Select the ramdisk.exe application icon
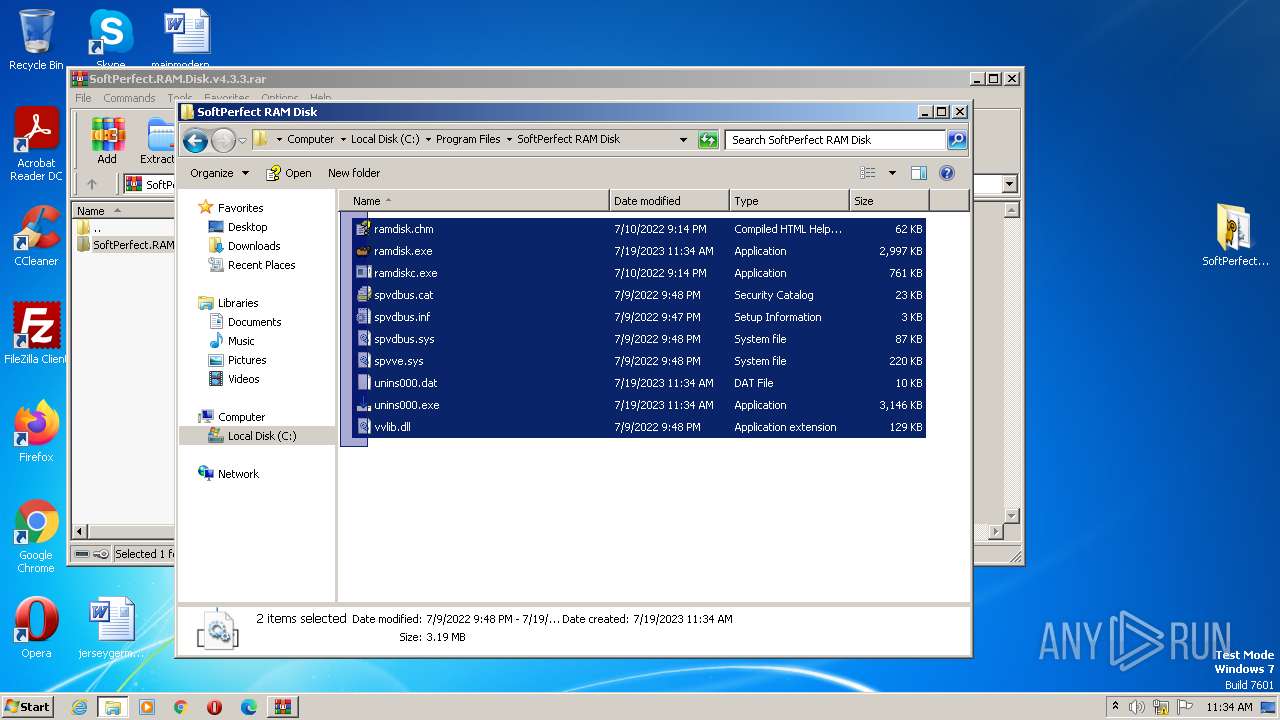1280x720 pixels. click(364, 251)
